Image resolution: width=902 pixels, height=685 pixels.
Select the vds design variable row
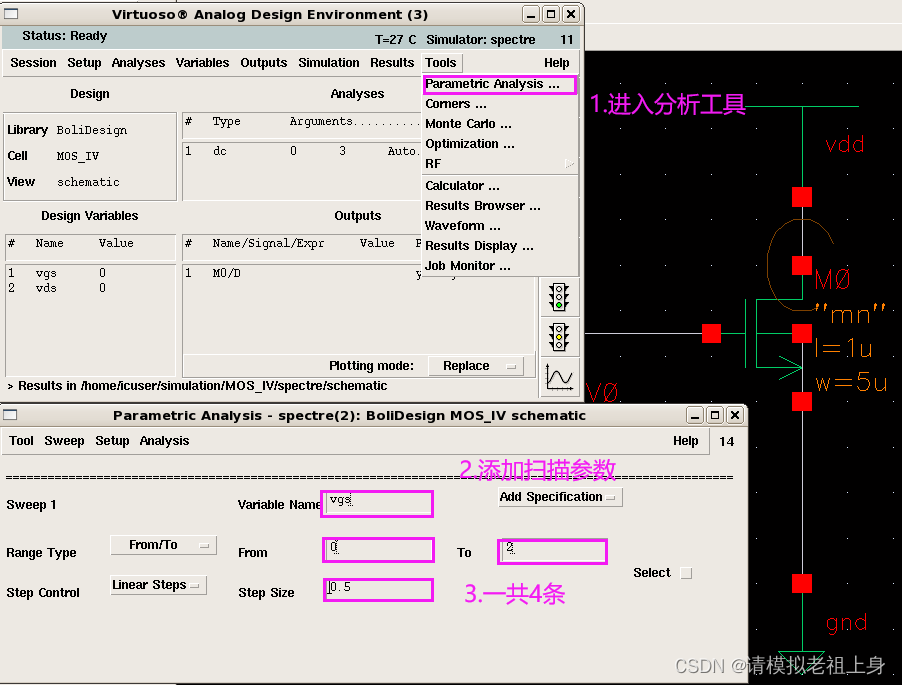tap(90, 288)
